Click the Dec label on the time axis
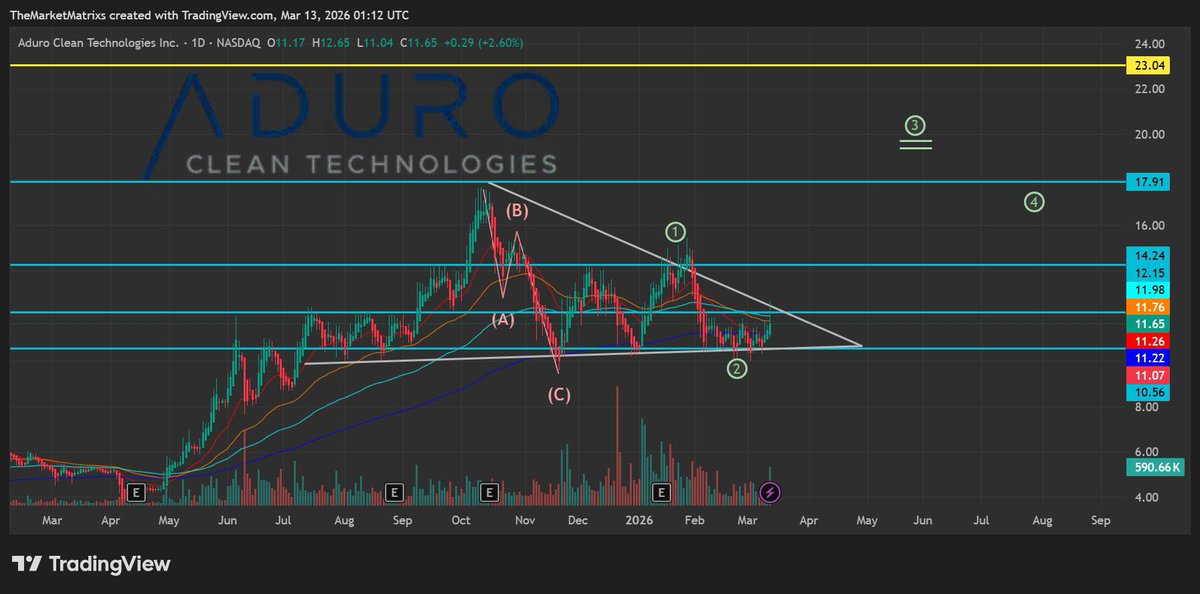 coord(579,521)
